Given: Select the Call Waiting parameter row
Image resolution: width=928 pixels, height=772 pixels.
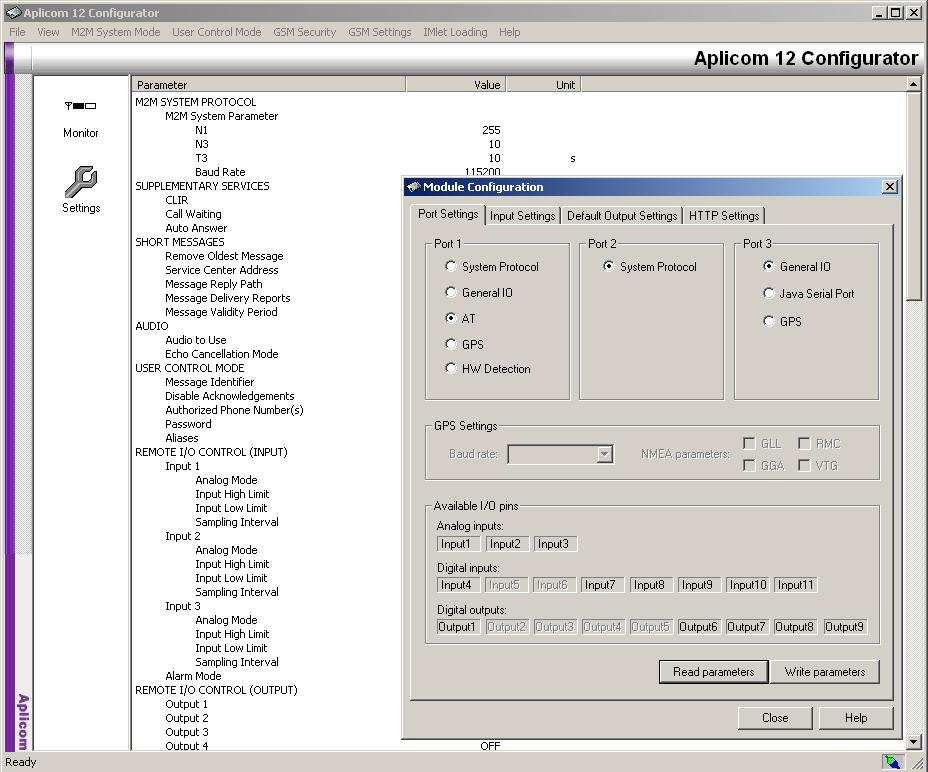Looking at the screenshot, I should pyautogui.click(x=194, y=214).
